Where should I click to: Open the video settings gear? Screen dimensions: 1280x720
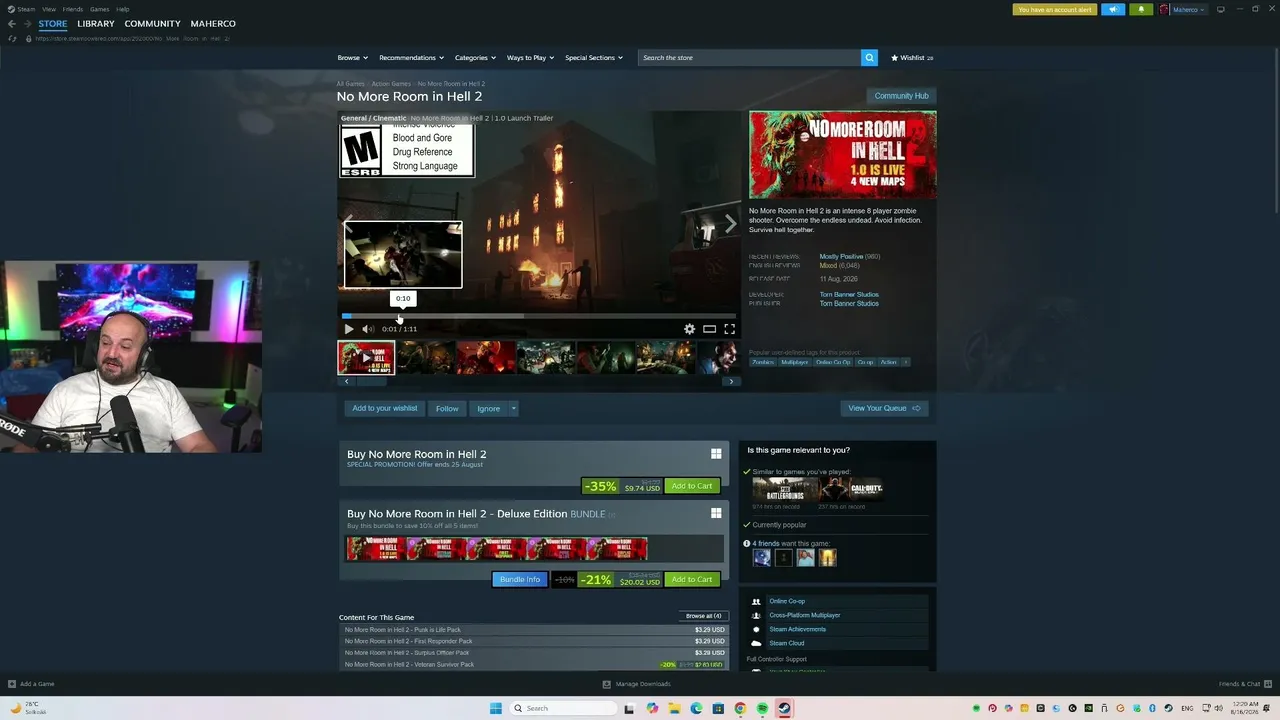[689, 329]
